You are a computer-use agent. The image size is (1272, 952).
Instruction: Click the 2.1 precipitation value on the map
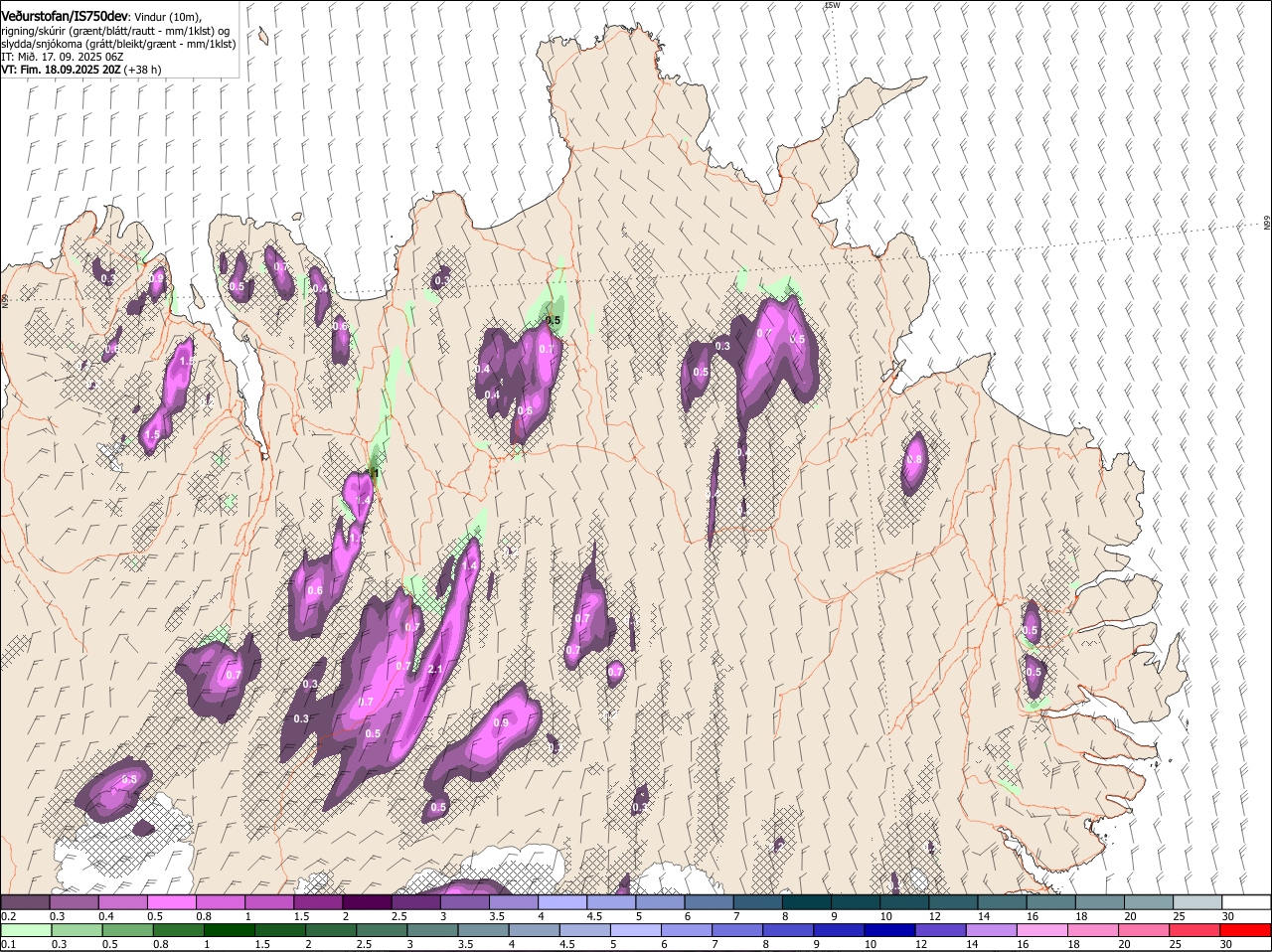pos(434,670)
